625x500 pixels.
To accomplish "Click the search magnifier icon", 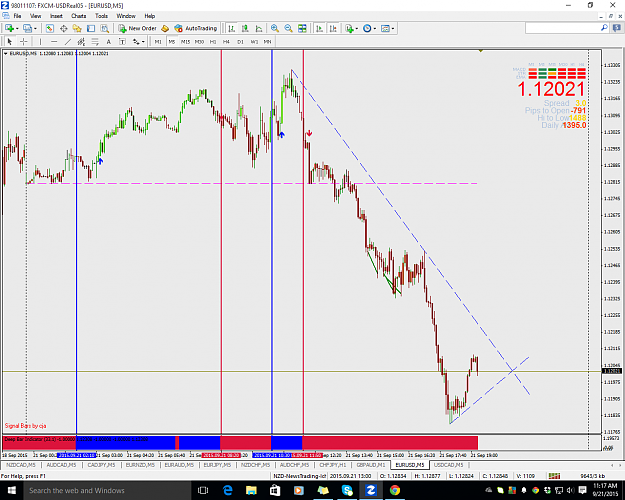I will tap(604, 28).
